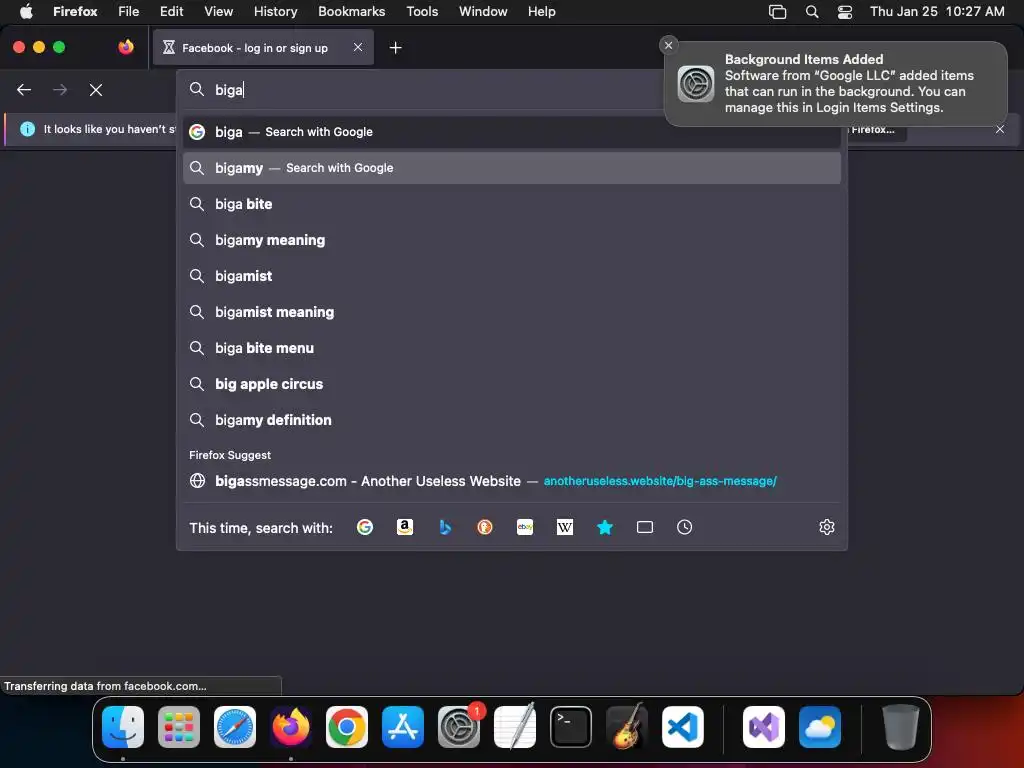Select 'biga bite' suggestion
The image size is (1024, 768).
(512, 204)
